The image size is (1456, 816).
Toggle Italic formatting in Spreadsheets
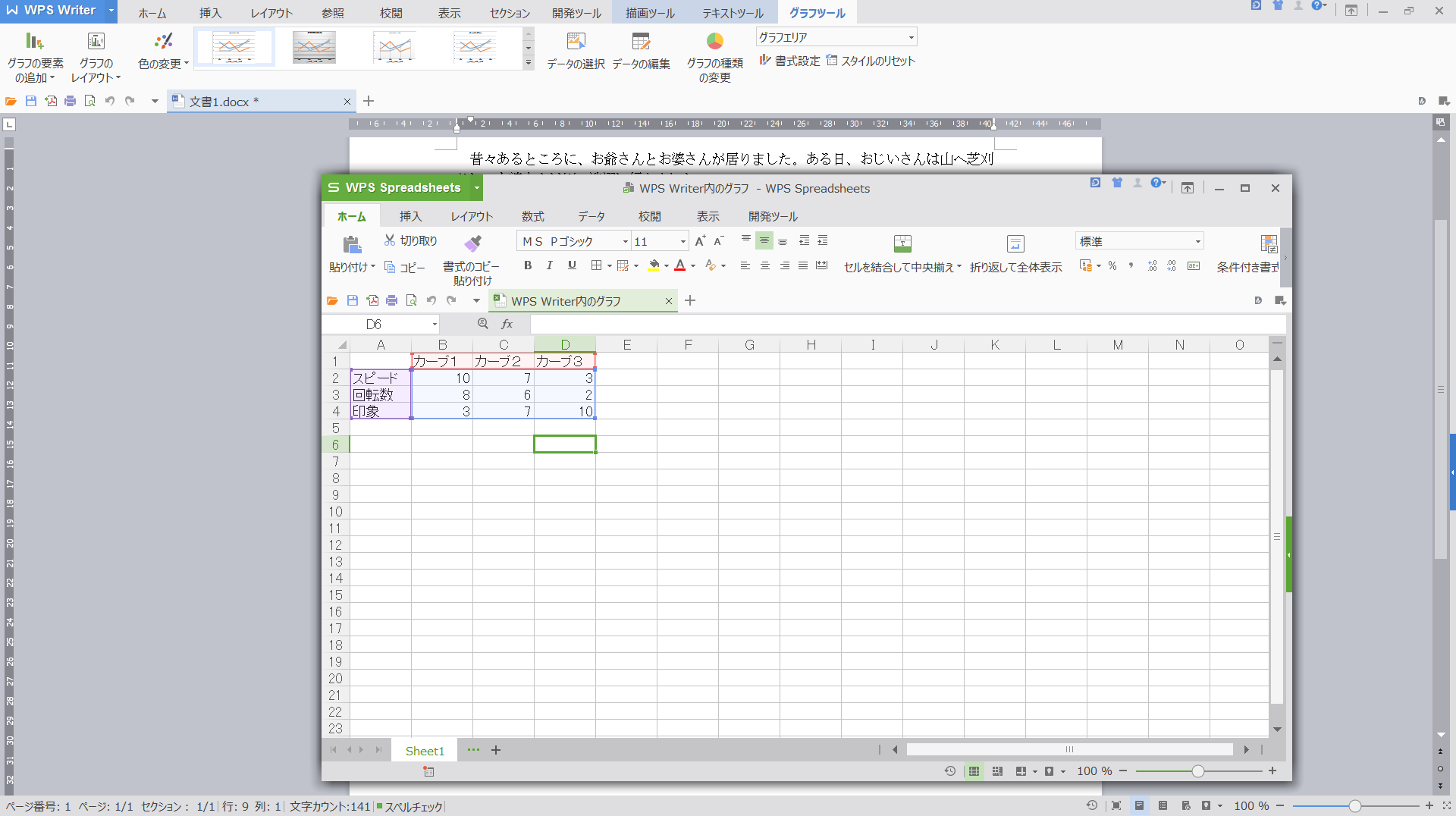coord(550,265)
